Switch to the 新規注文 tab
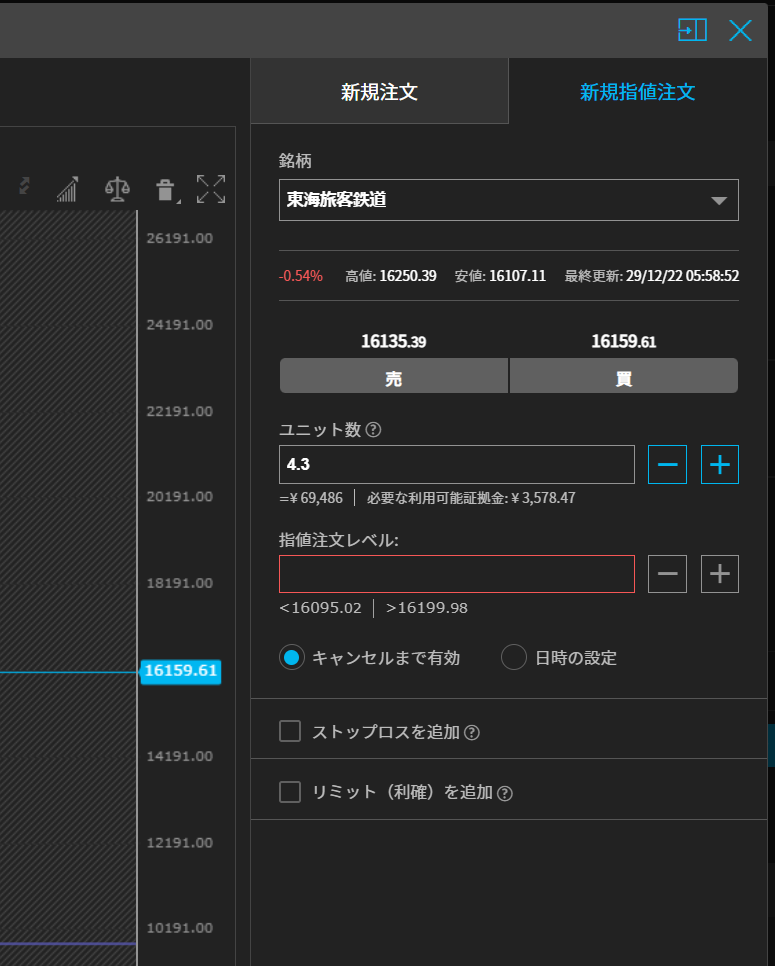 tap(379, 92)
